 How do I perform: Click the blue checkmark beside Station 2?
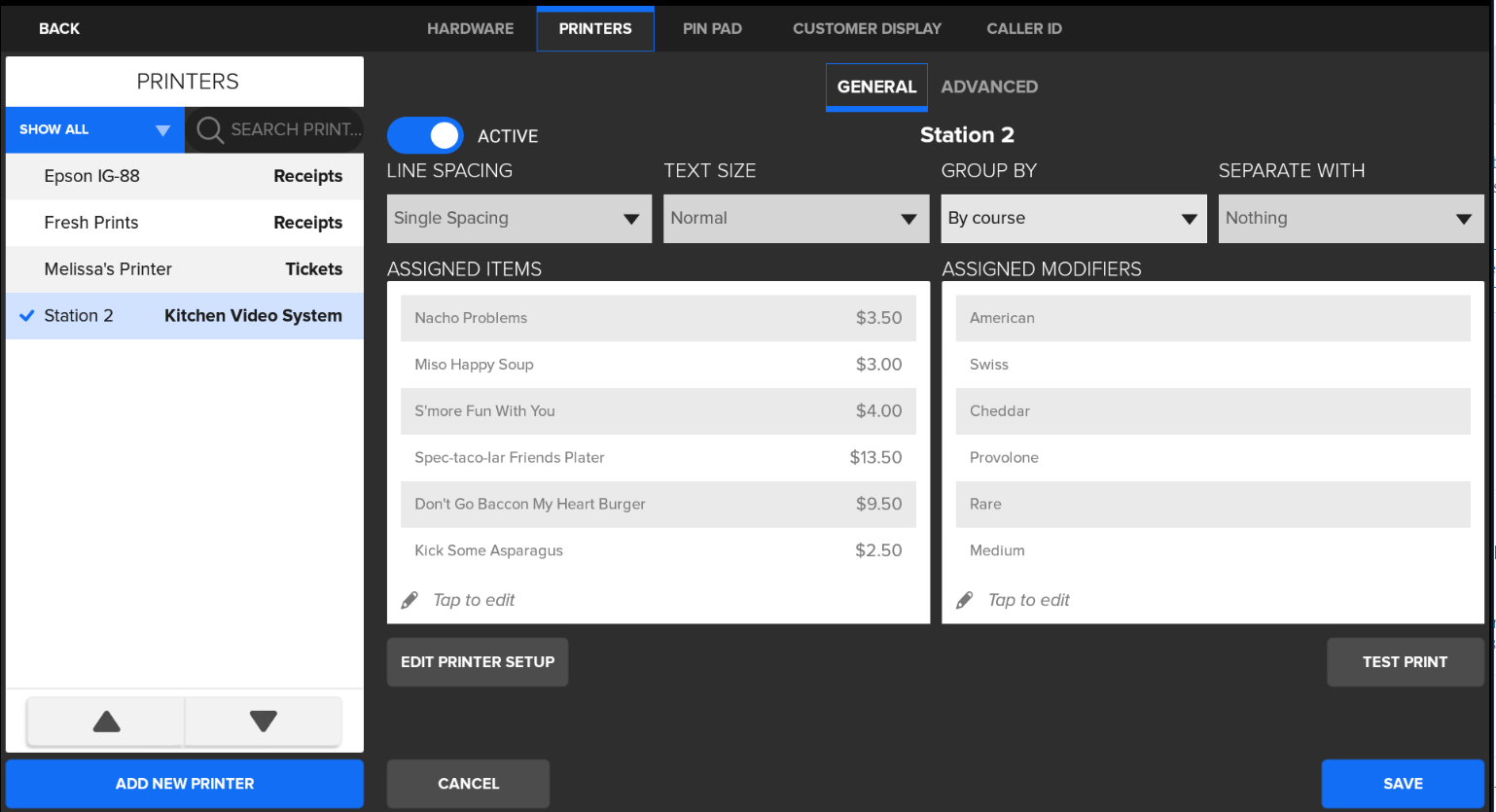[27, 316]
